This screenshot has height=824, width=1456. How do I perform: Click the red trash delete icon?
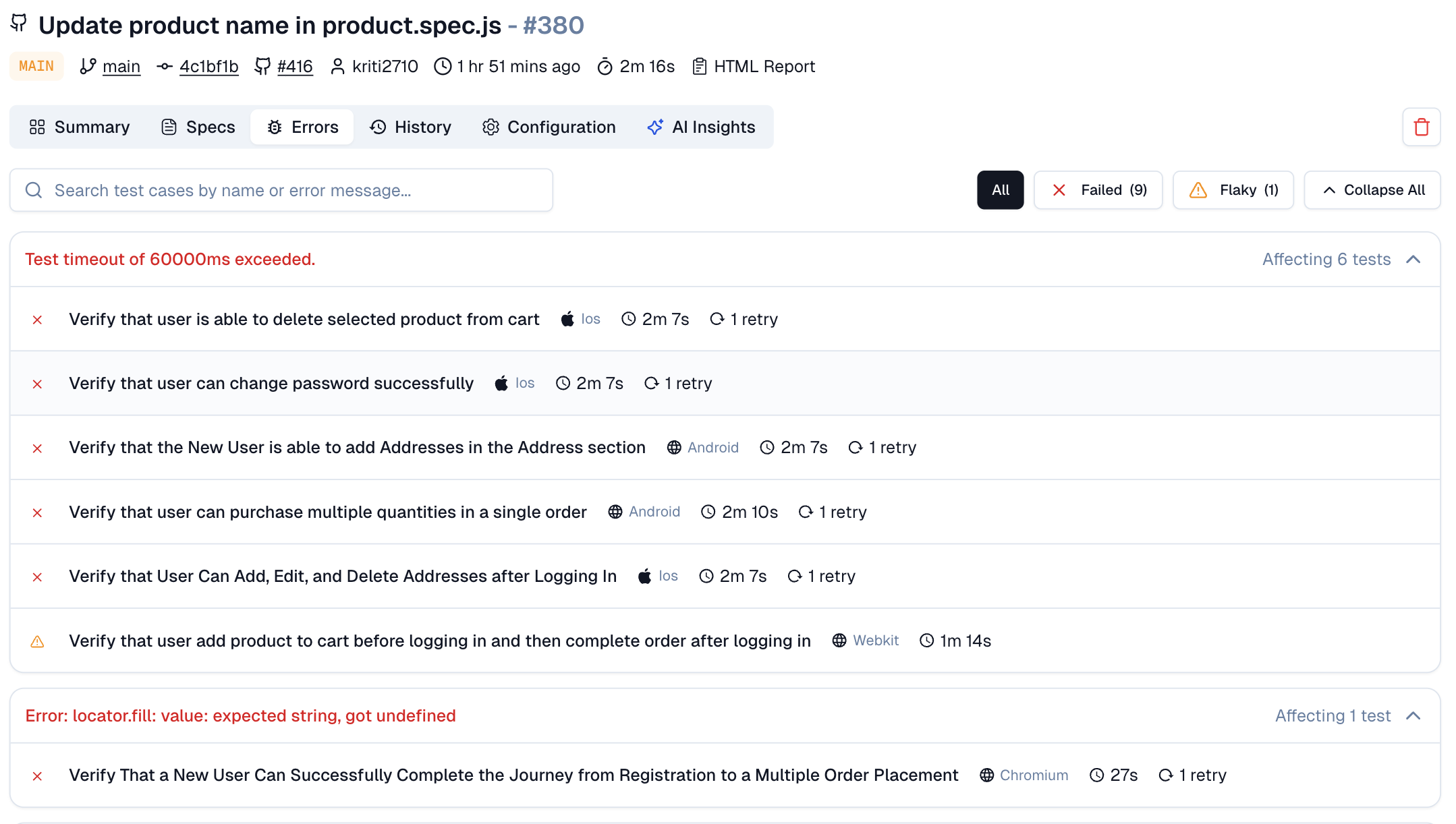(x=1421, y=127)
